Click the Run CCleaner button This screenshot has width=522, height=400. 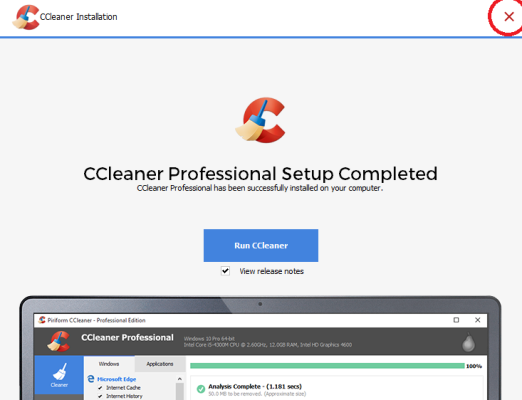pyautogui.click(x=261, y=245)
